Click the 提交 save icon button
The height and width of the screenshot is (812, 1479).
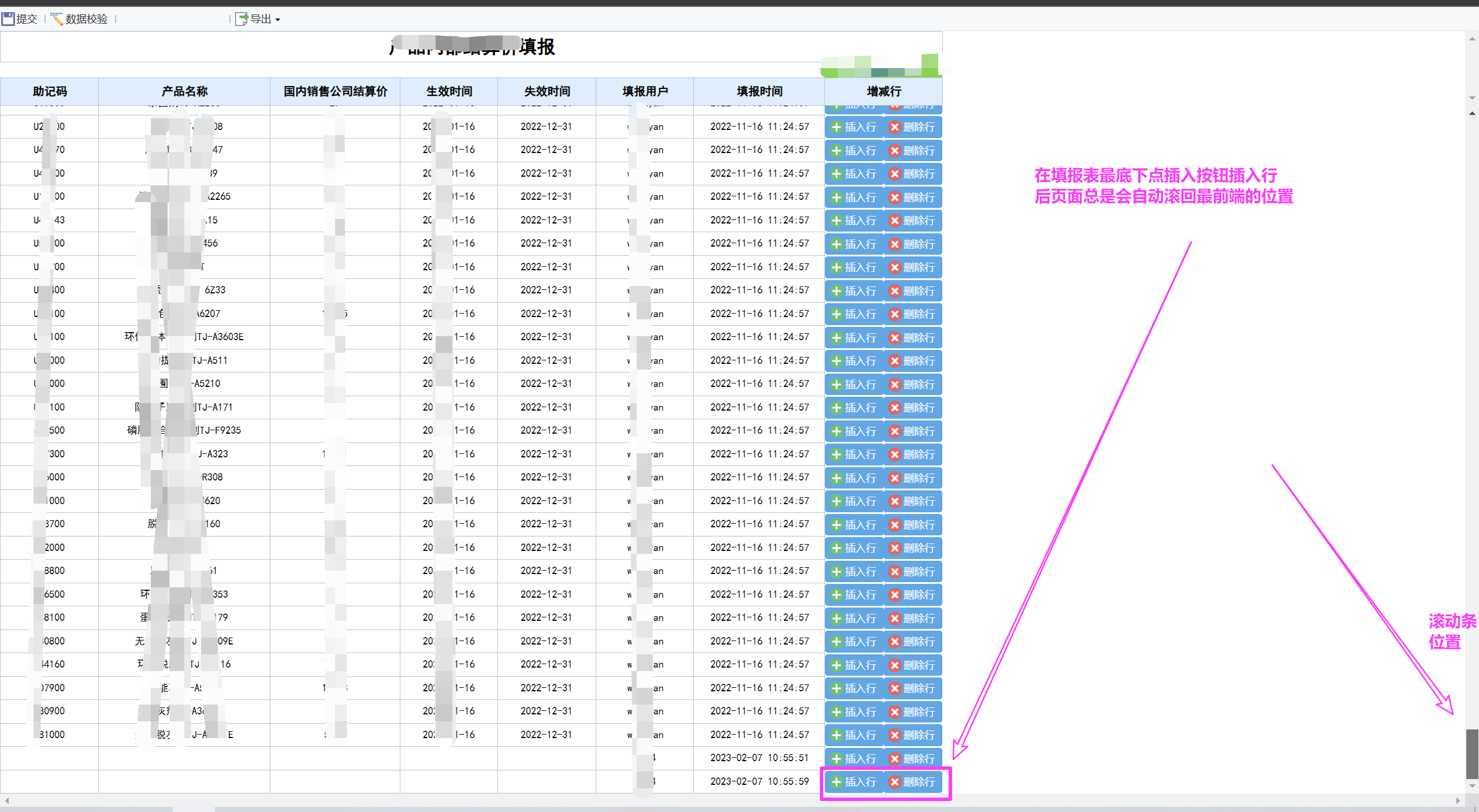tap(19, 19)
